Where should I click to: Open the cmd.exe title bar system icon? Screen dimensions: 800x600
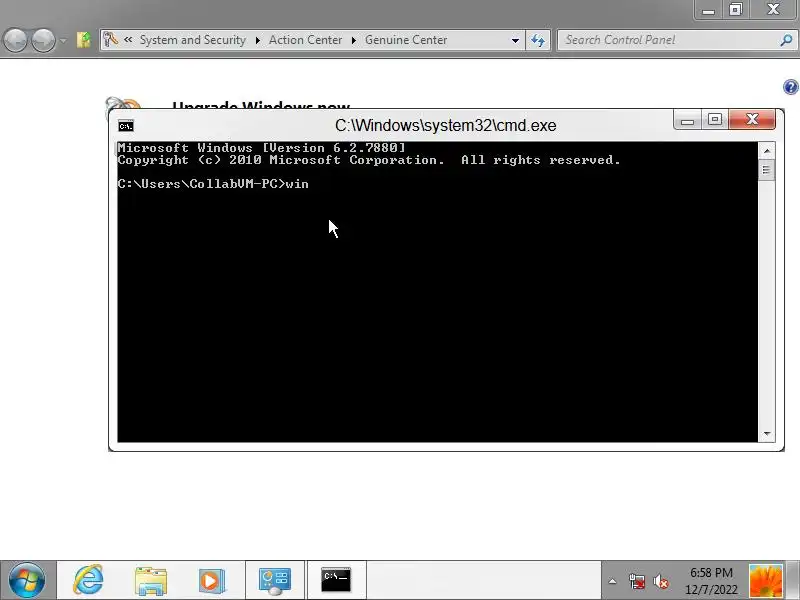click(126, 126)
